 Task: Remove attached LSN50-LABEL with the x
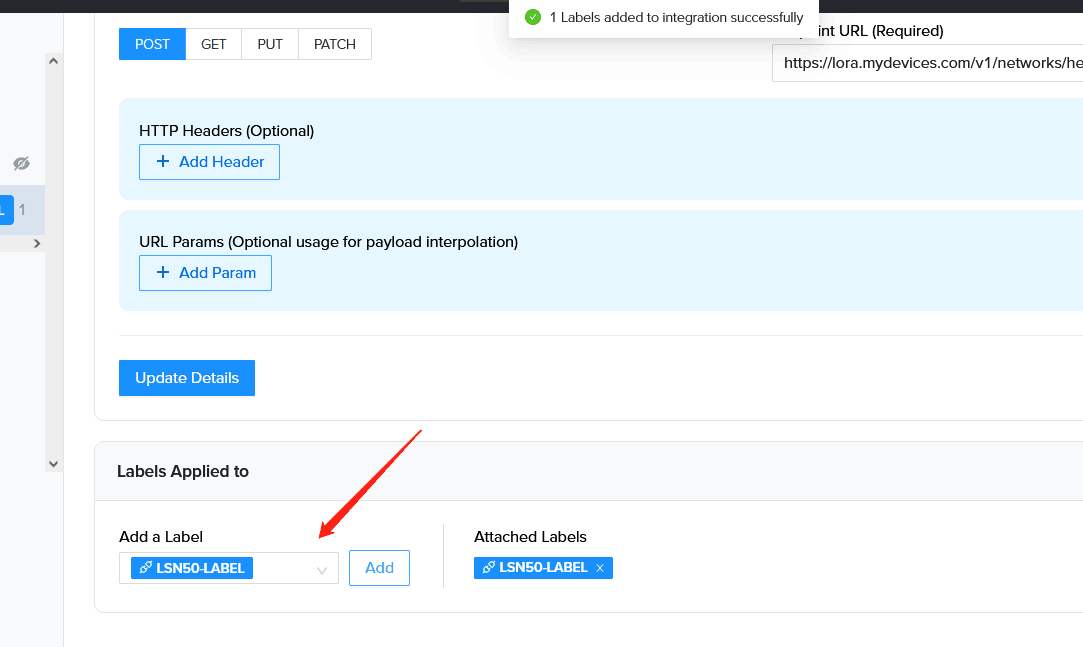pyautogui.click(x=600, y=568)
